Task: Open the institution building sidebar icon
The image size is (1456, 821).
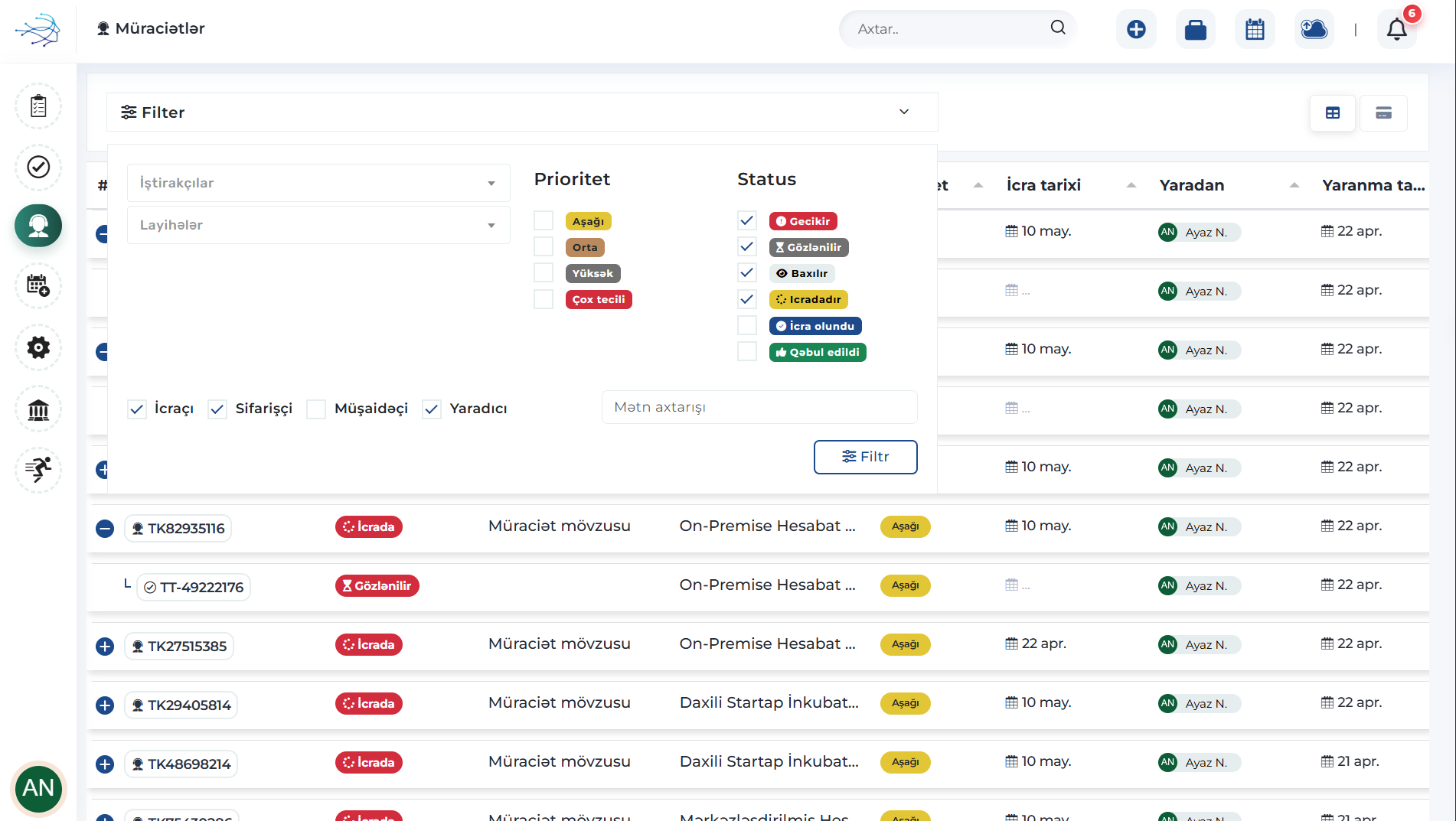Action: [x=38, y=409]
